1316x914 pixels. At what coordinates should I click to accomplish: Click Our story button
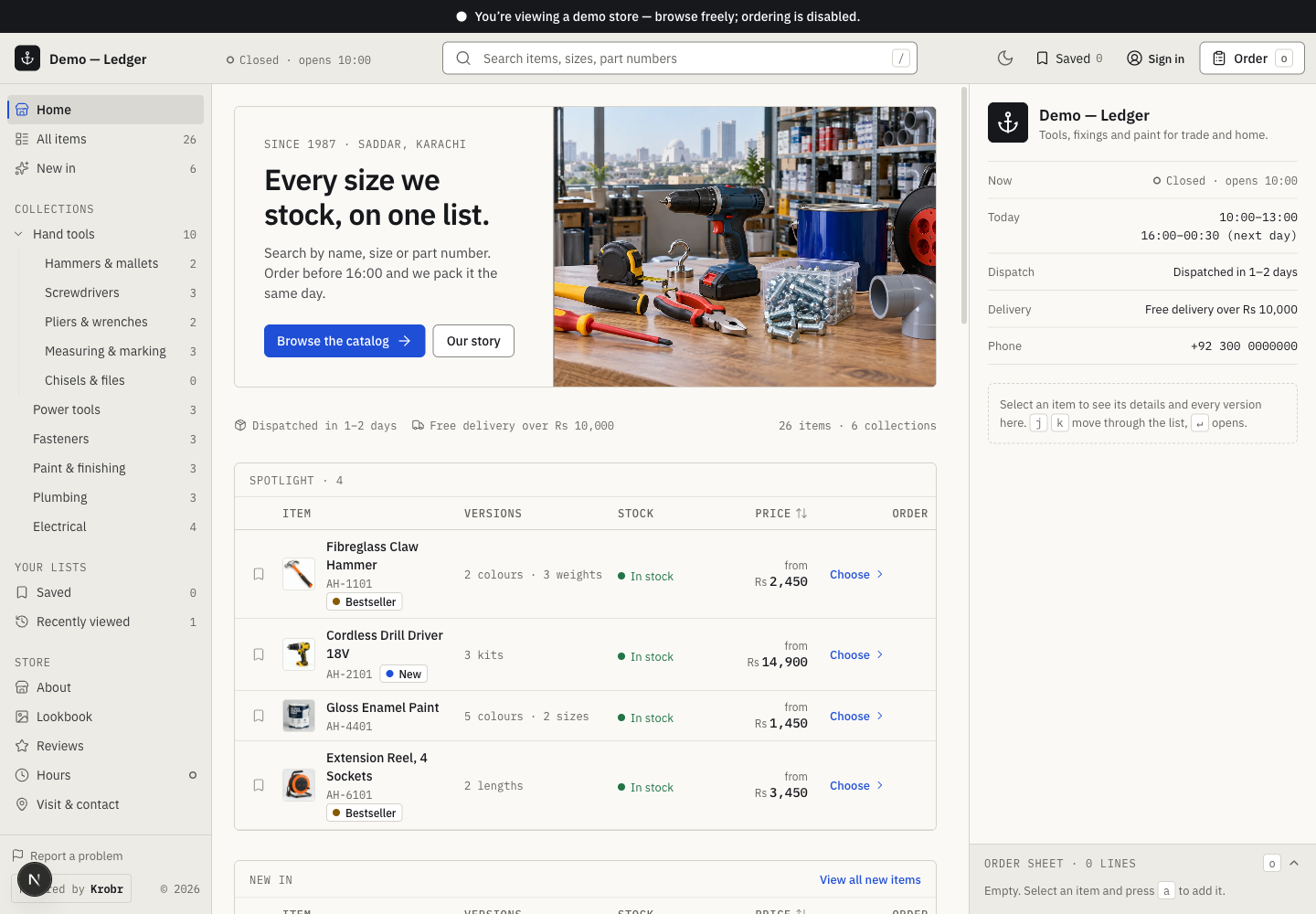click(473, 341)
